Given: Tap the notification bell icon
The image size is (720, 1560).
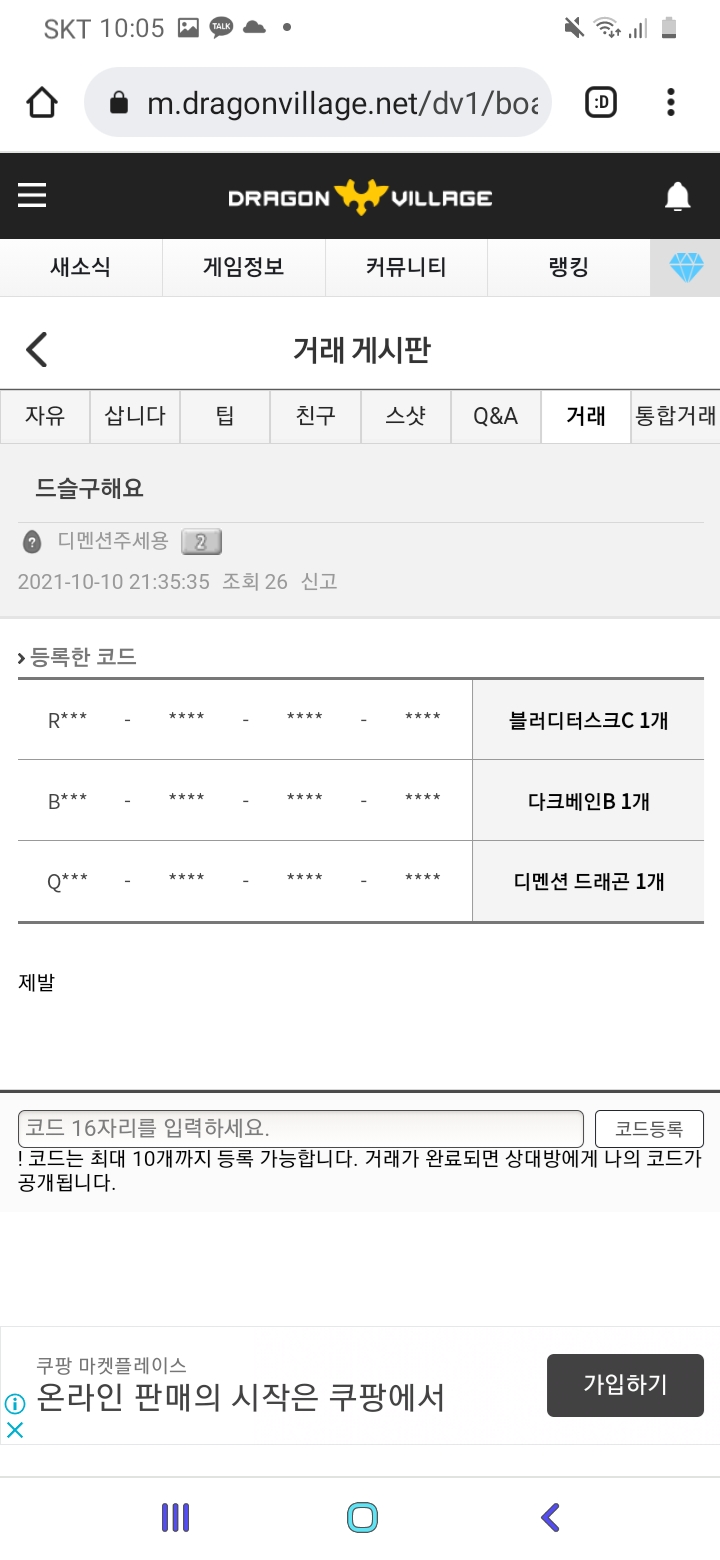Looking at the screenshot, I should point(677,197).
